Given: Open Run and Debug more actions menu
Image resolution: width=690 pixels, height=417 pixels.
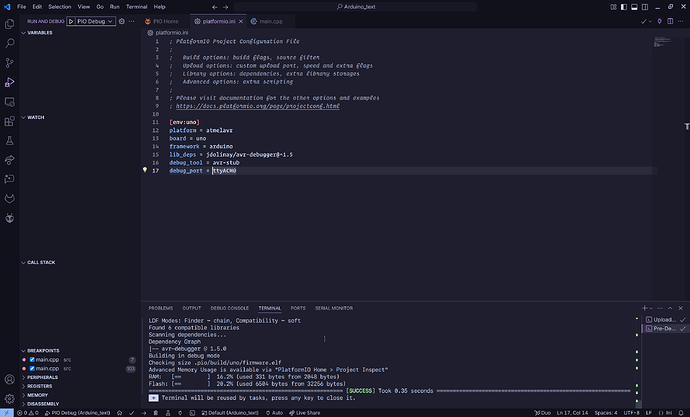Looking at the screenshot, I should point(132,21).
